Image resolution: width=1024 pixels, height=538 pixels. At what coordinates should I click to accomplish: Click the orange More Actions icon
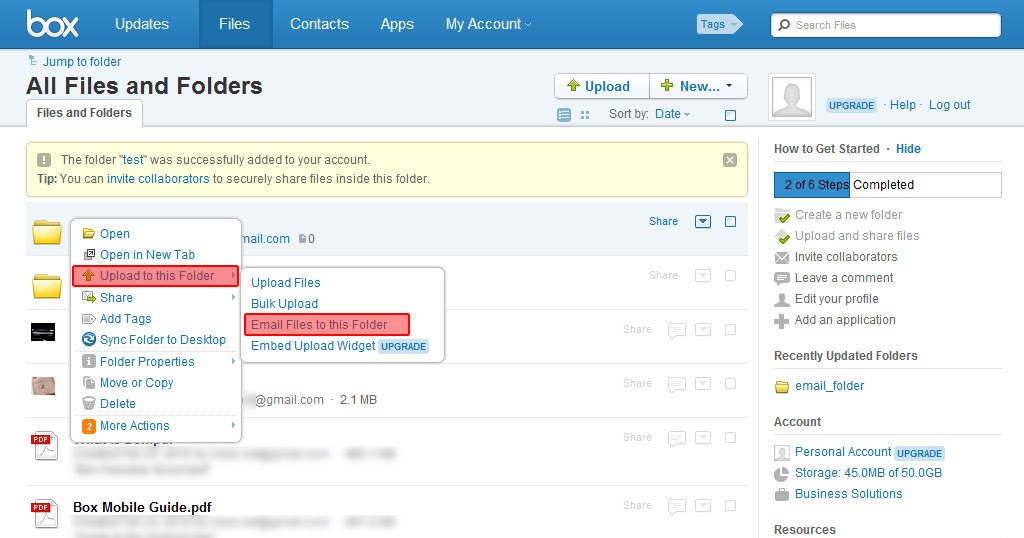click(x=89, y=426)
